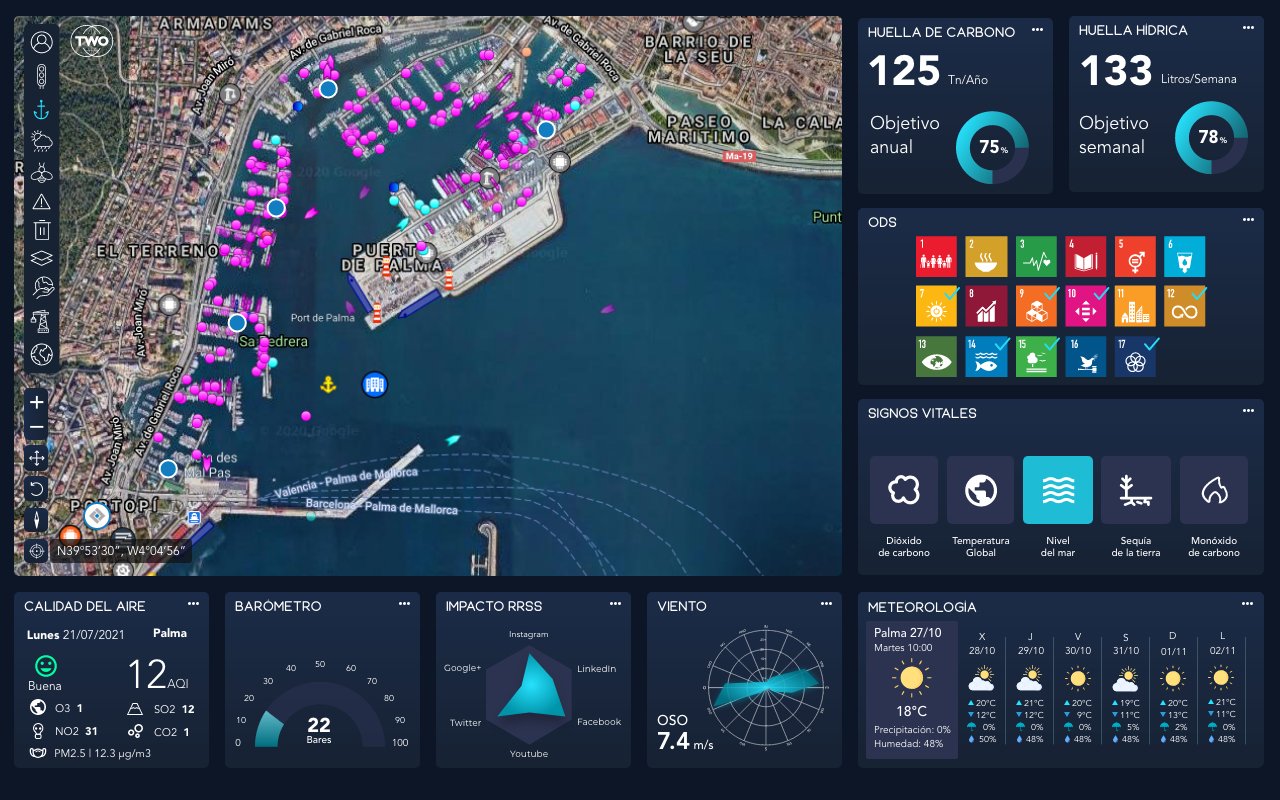Toggle ODS goal 7 clean energy tile
Image resolution: width=1280 pixels, height=800 pixels.
point(936,307)
